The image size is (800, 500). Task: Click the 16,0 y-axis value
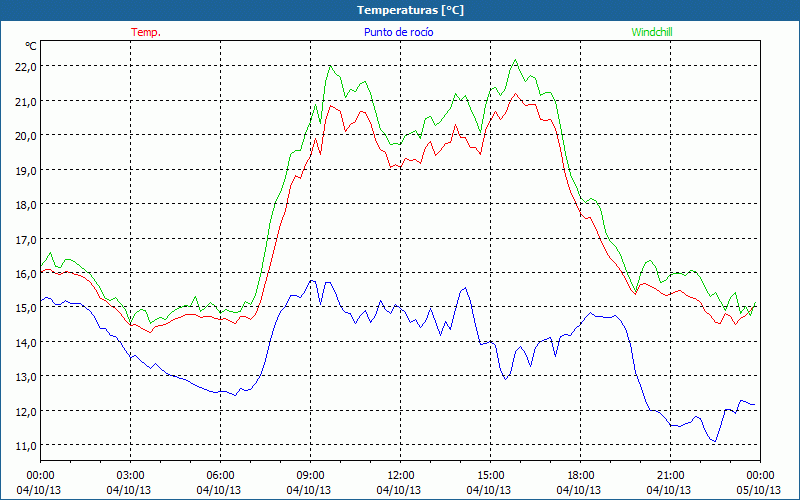(x=26, y=274)
